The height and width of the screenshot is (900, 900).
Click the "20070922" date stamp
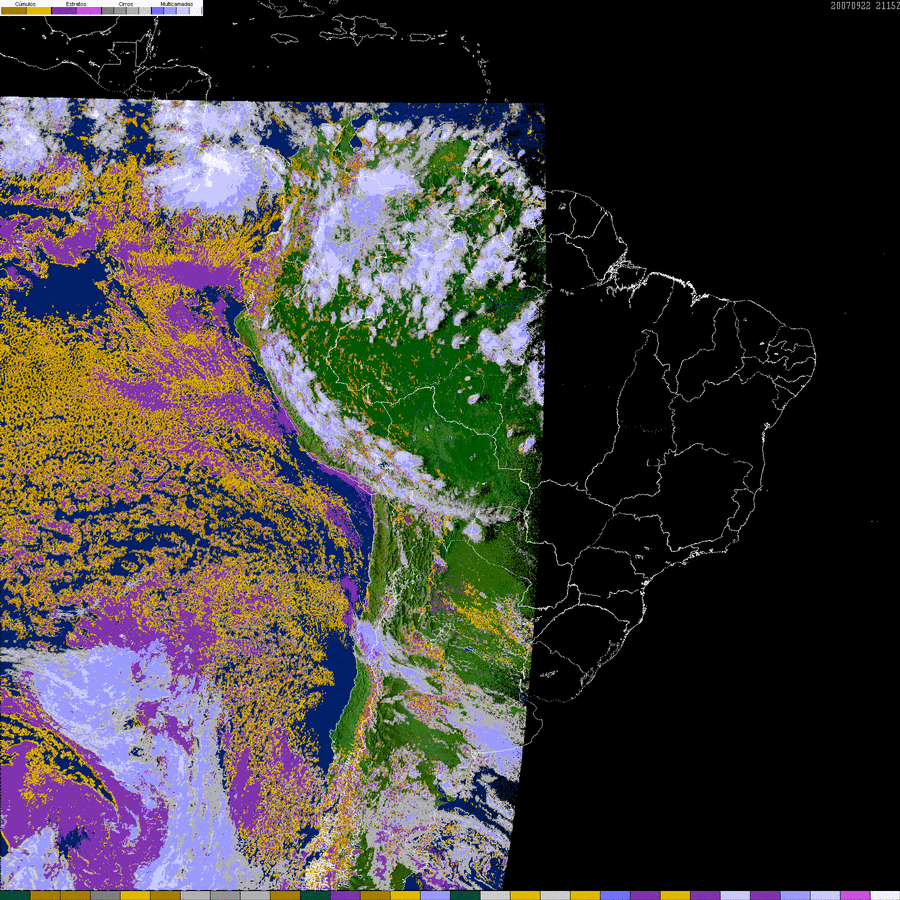tap(851, 6)
